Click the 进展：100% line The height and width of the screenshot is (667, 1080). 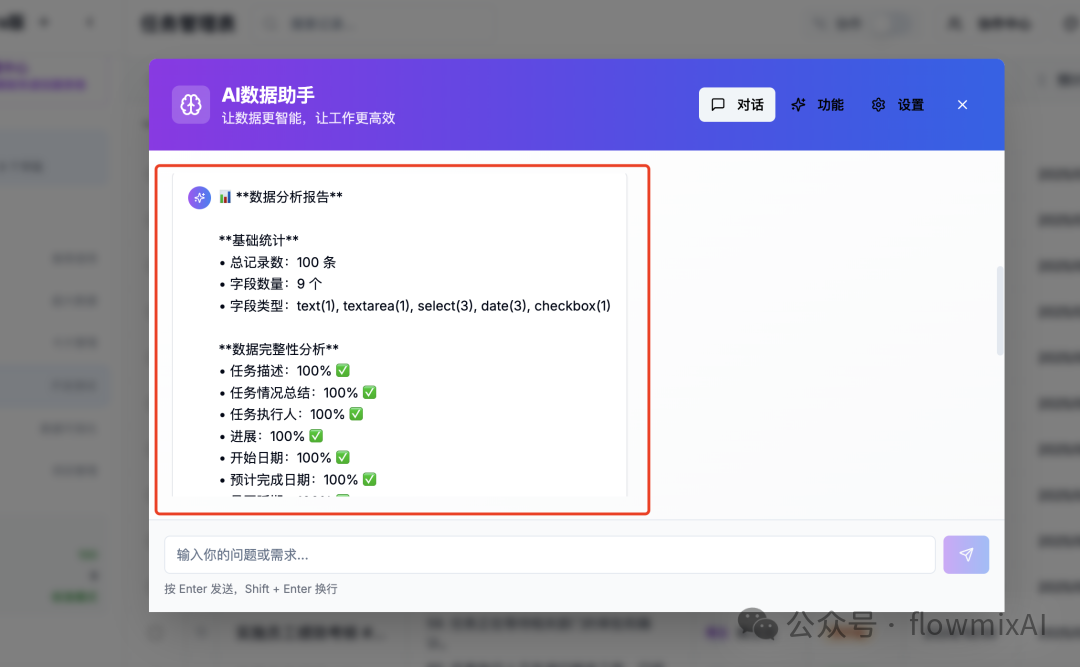click(x=271, y=436)
